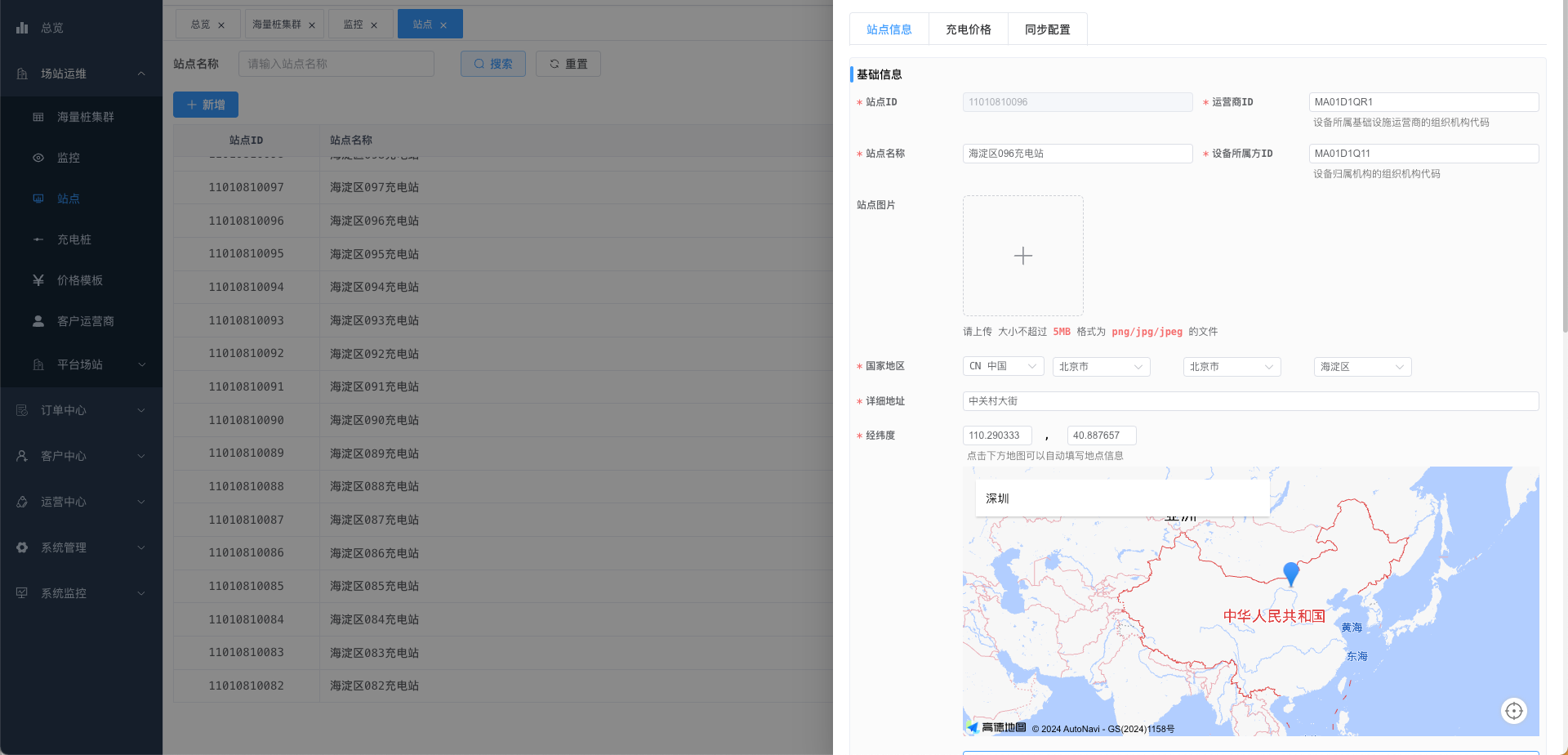
Task: Click the 场站运维 building icon
Action: [22, 74]
